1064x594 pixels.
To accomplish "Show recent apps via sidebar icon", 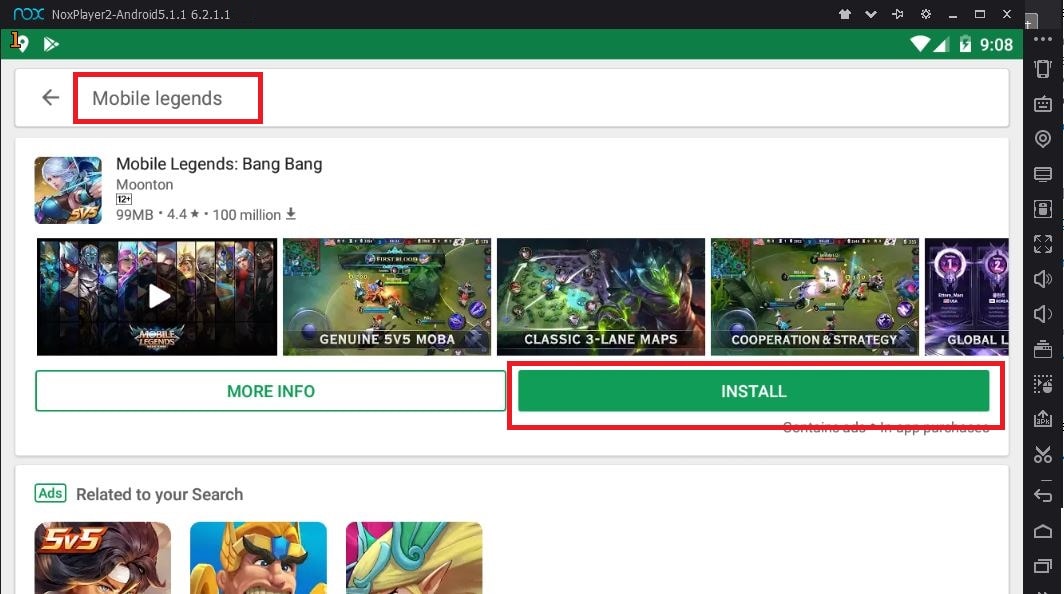I will pos(1043,565).
